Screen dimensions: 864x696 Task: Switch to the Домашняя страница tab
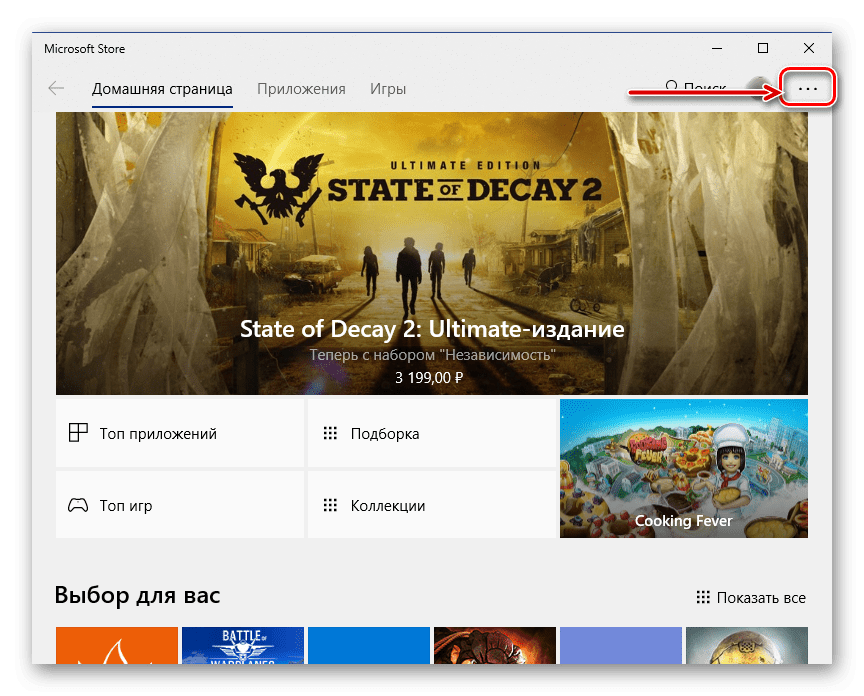(162, 89)
